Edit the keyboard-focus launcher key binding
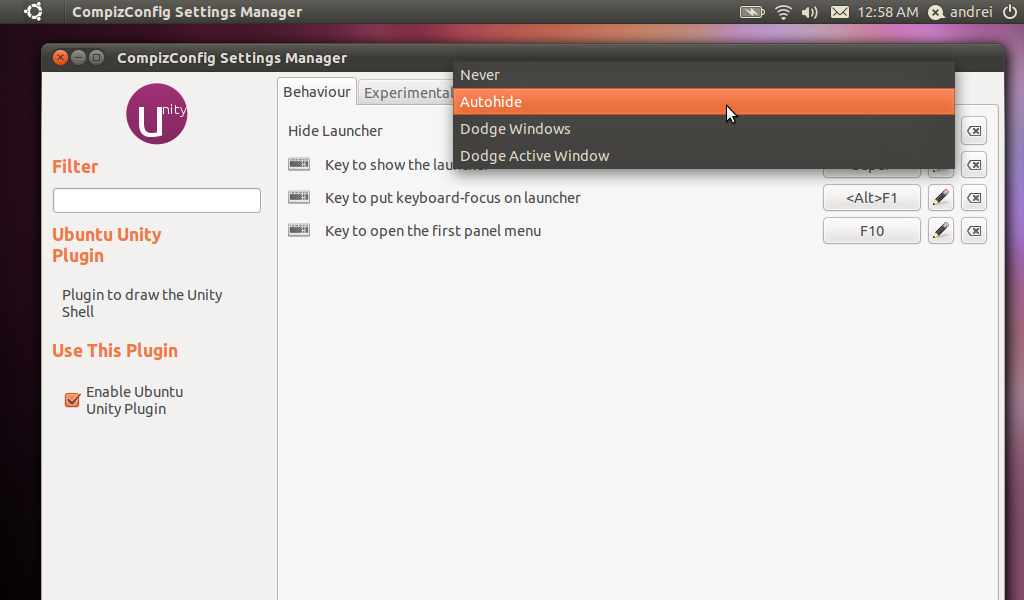Image resolution: width=1024 pixels, height=600 pixels. 941,198
